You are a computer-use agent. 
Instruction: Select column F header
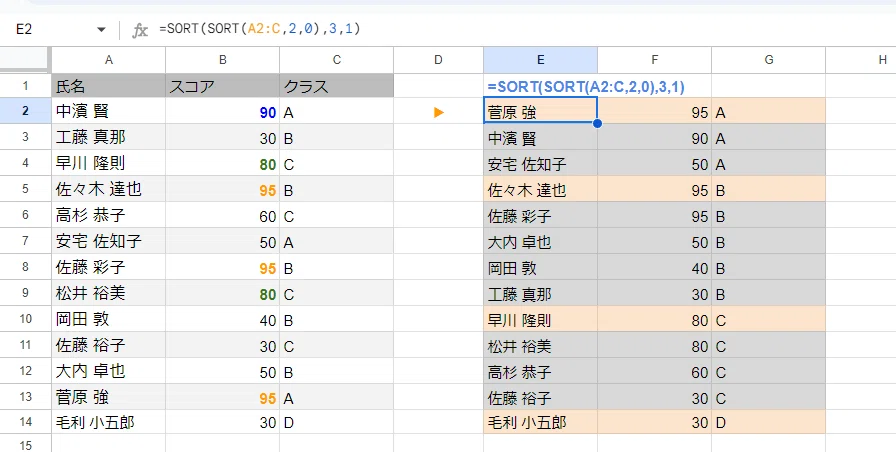[x=654, y=59]
